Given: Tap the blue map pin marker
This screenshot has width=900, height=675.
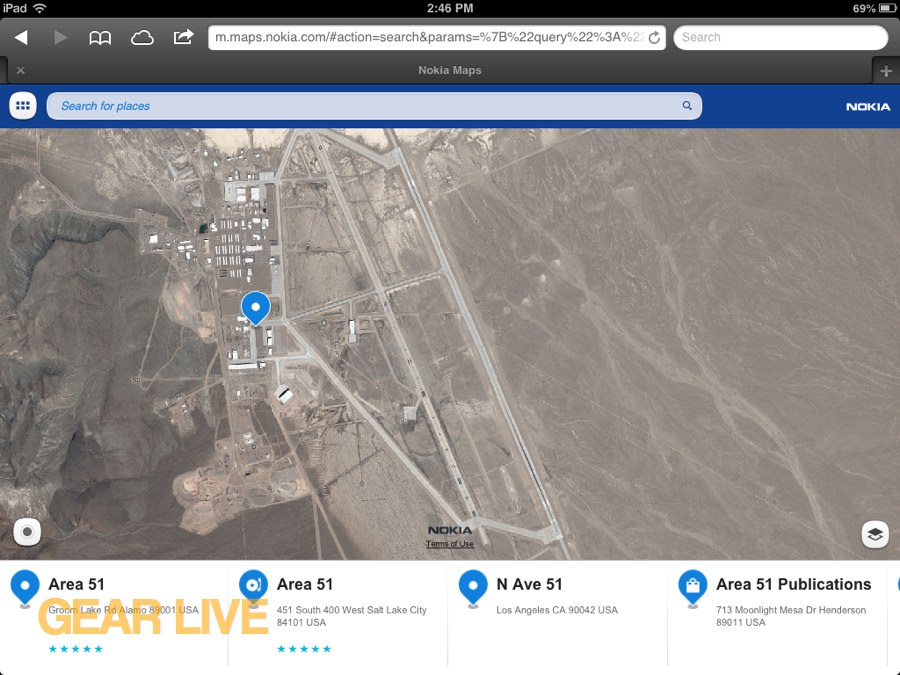Looking at the screenshot, I should tap(255, 308).
